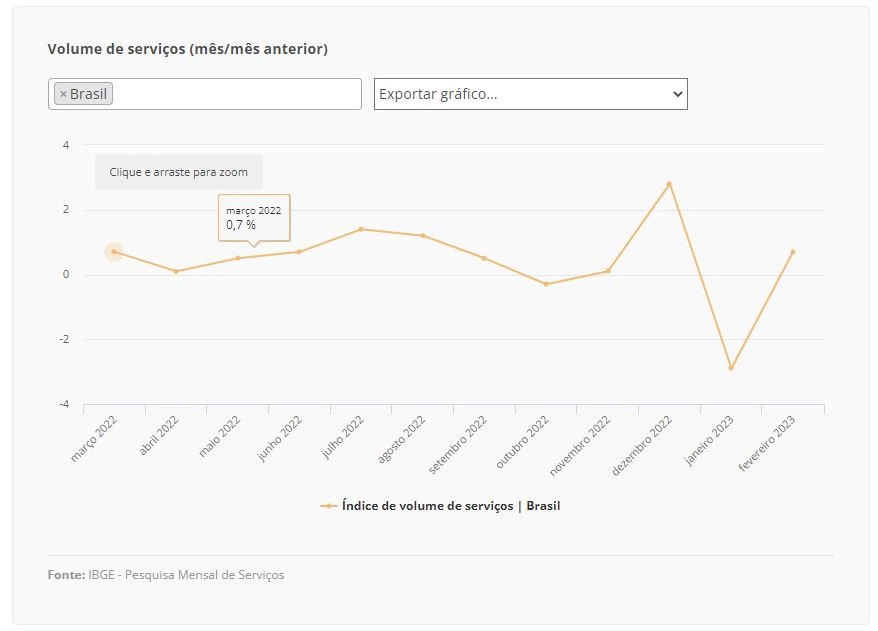This screenshot has height=631, width=878.
Task: Open the Exportar gráfico dropdown
Action: pyautogui.click(x=530, y=94)
